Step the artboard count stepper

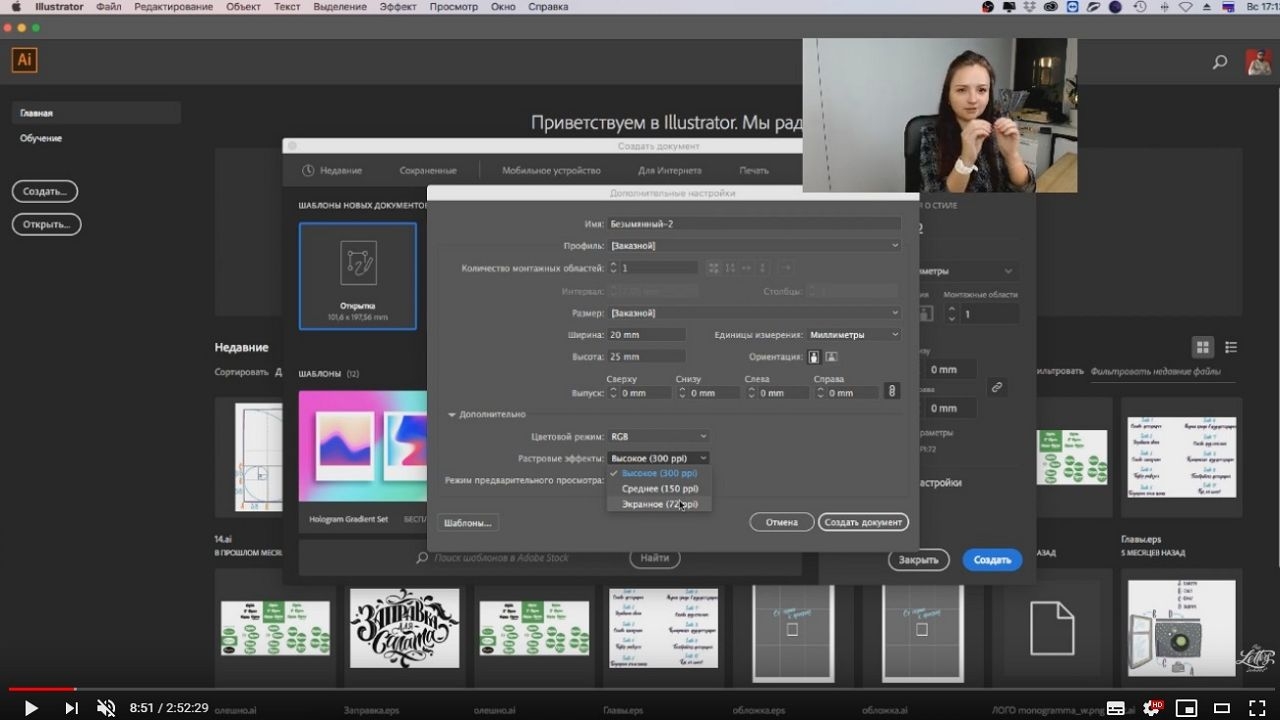[x=614, y=268]
